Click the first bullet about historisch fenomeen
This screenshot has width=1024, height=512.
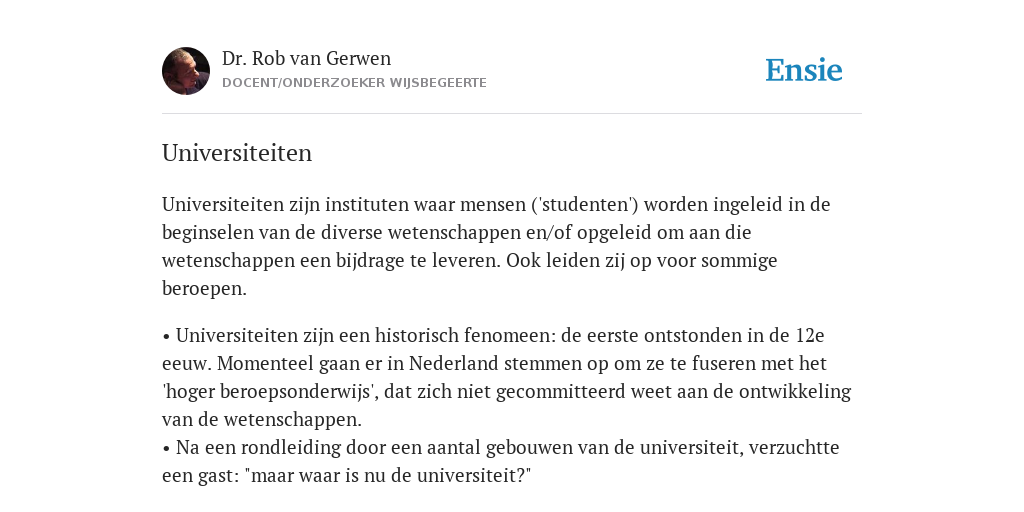click(506, 377)
